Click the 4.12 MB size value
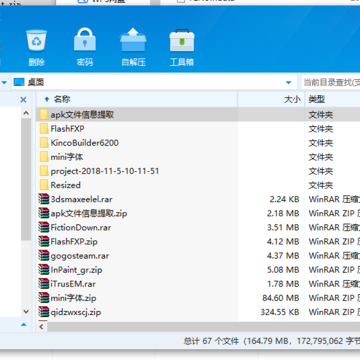 point(283,242)
